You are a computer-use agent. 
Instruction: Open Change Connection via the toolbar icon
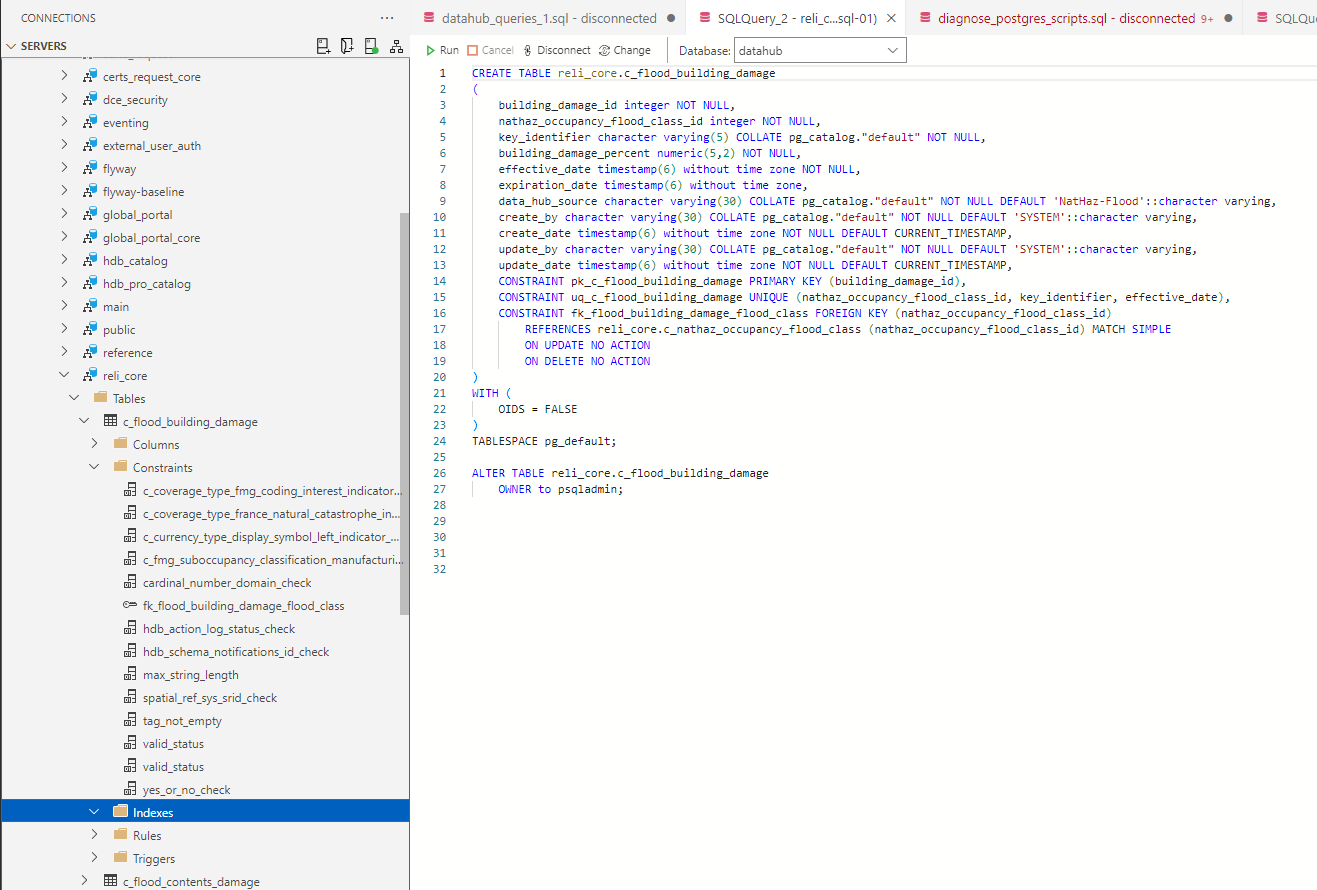click(625, 49)
